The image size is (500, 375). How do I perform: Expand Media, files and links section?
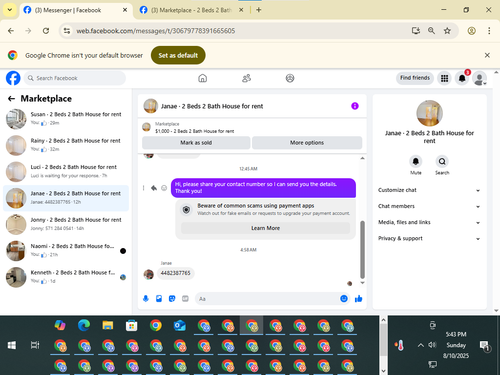click(429, 222)
